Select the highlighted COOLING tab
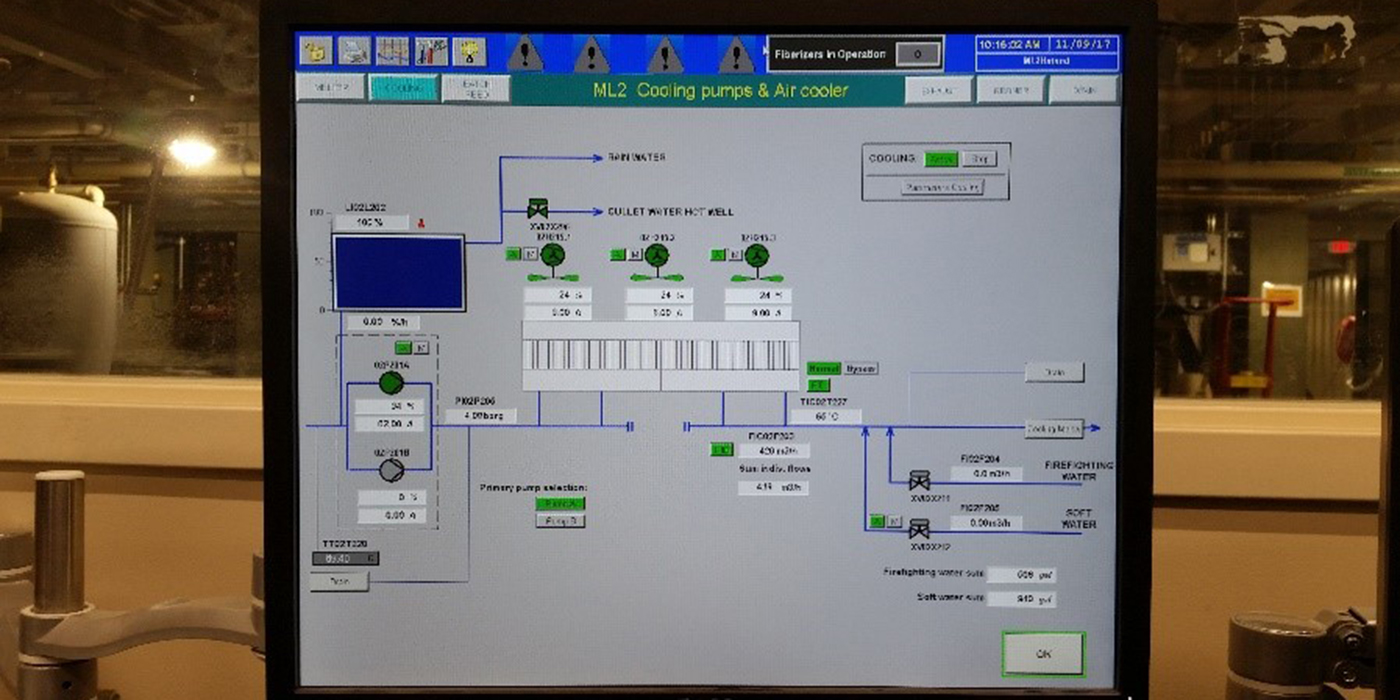The width and height of the screenshot is (1400, 700). [x=403, y=89]
